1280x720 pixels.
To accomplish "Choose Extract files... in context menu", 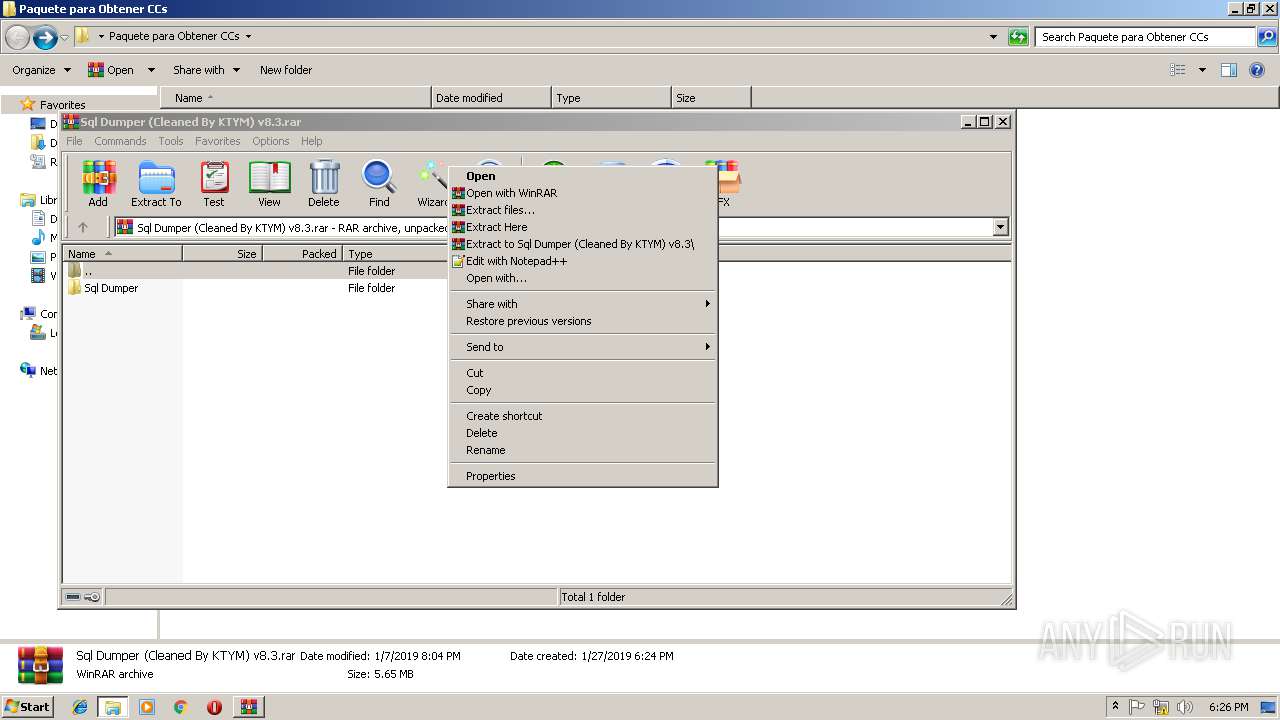I will click(582, 210).
